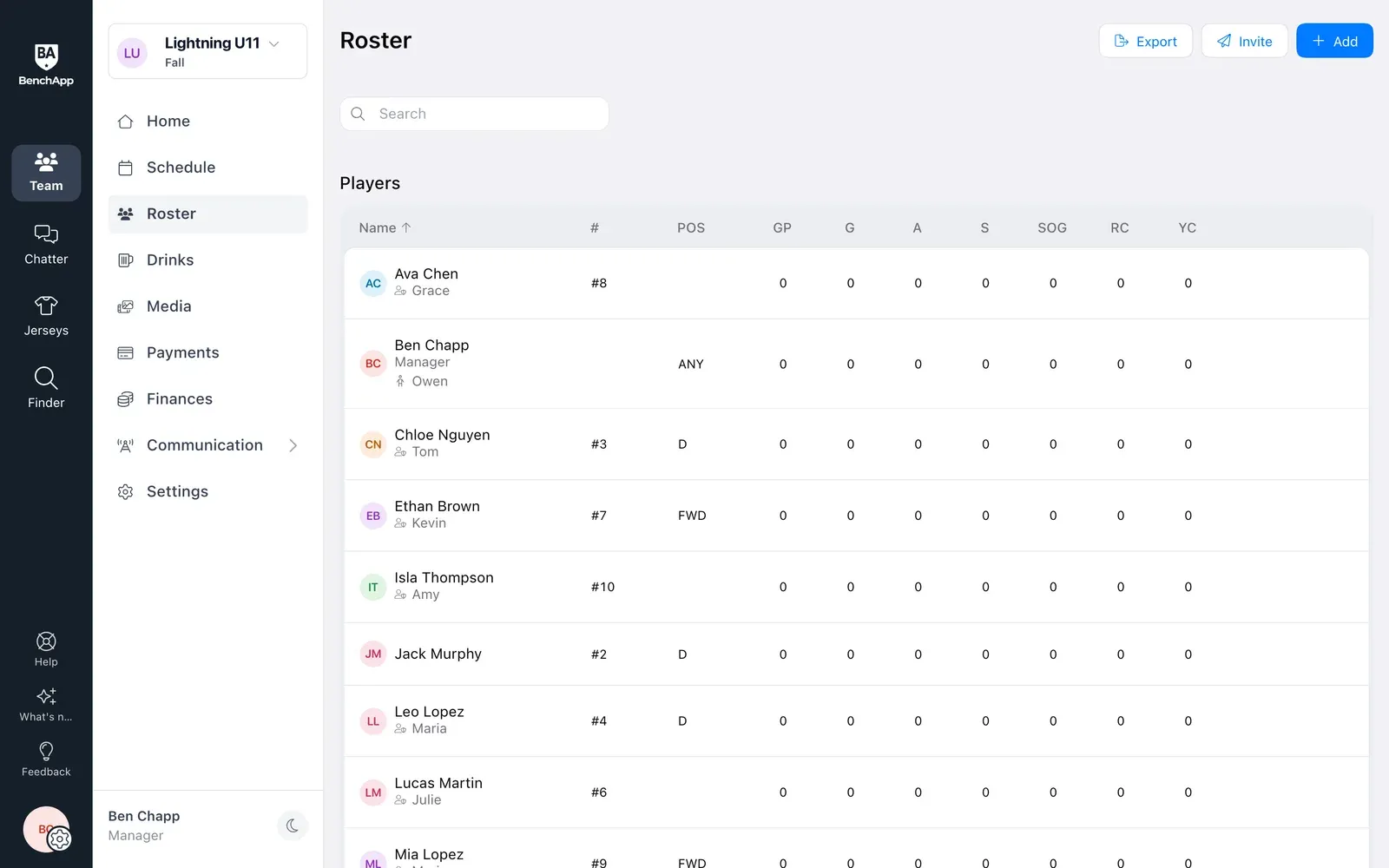
Task: Click Ben Chapp's BC roster avatar
Action: 373,364
